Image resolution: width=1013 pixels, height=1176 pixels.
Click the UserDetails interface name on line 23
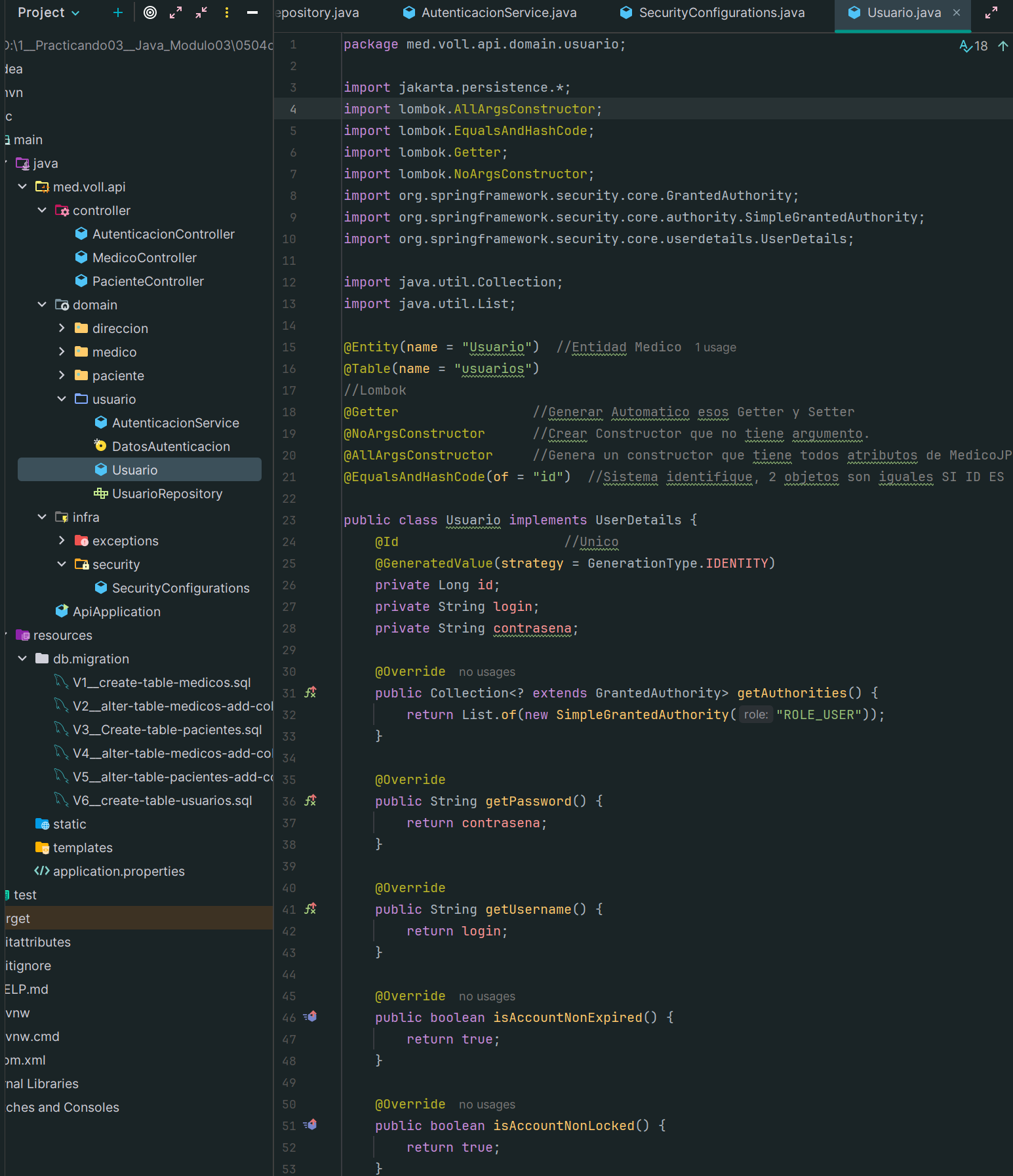639,520
